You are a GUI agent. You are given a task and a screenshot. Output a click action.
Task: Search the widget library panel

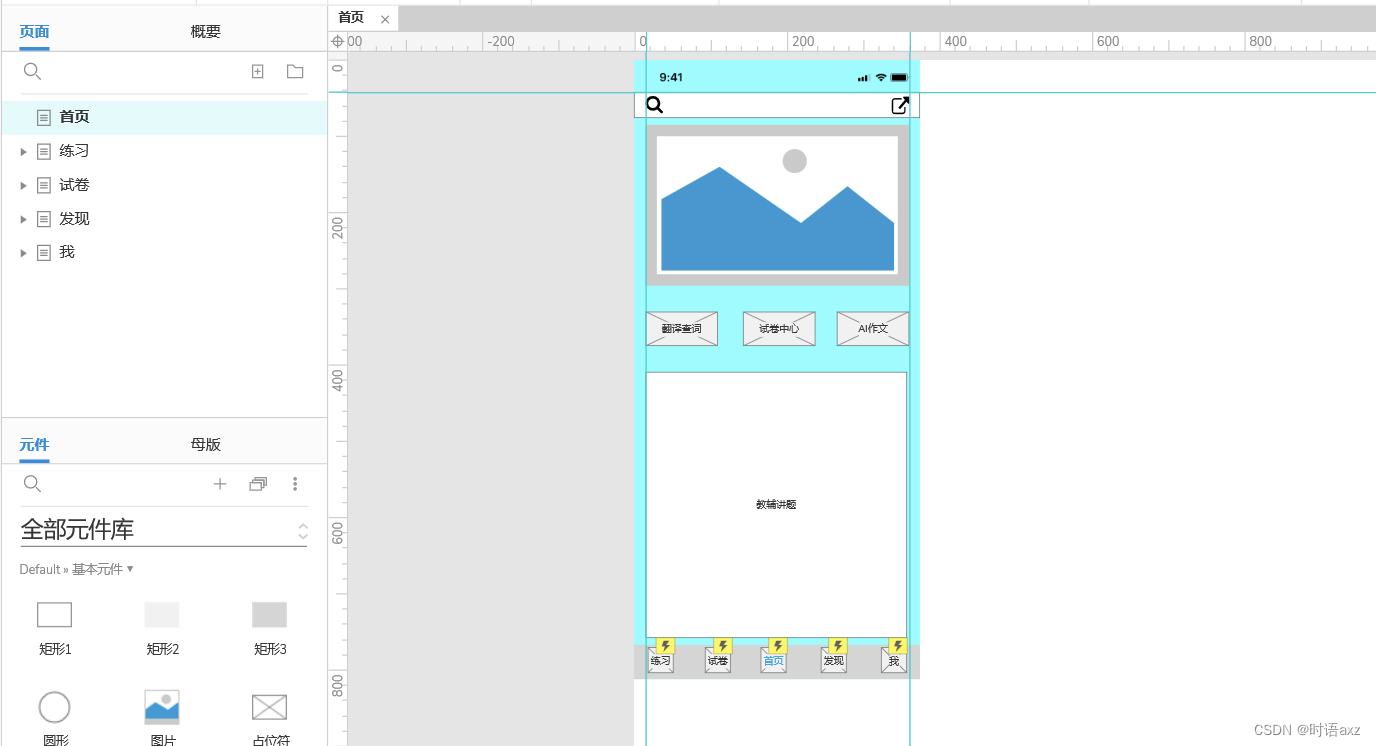coord(32,484)
